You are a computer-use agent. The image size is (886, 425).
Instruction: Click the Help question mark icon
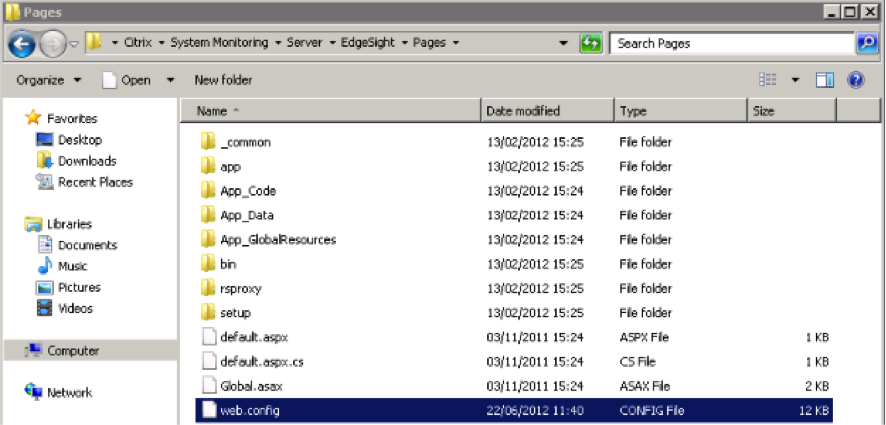[856, 80]
